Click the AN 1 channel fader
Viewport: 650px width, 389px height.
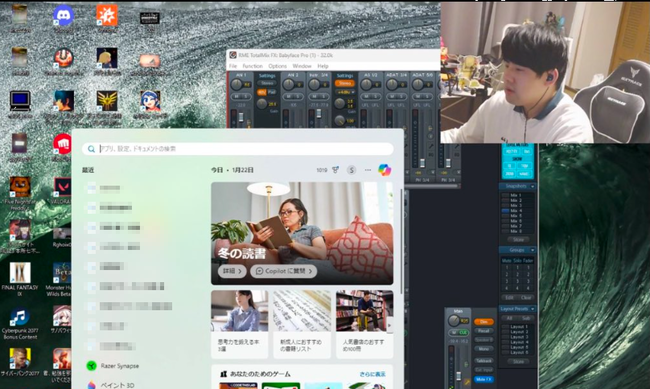point(240,118)
